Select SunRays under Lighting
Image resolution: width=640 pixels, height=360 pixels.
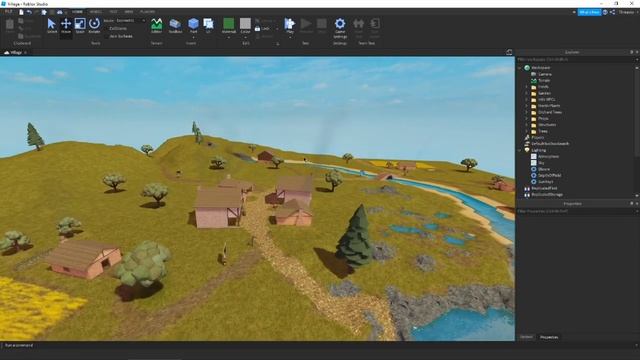coord(546,182)
